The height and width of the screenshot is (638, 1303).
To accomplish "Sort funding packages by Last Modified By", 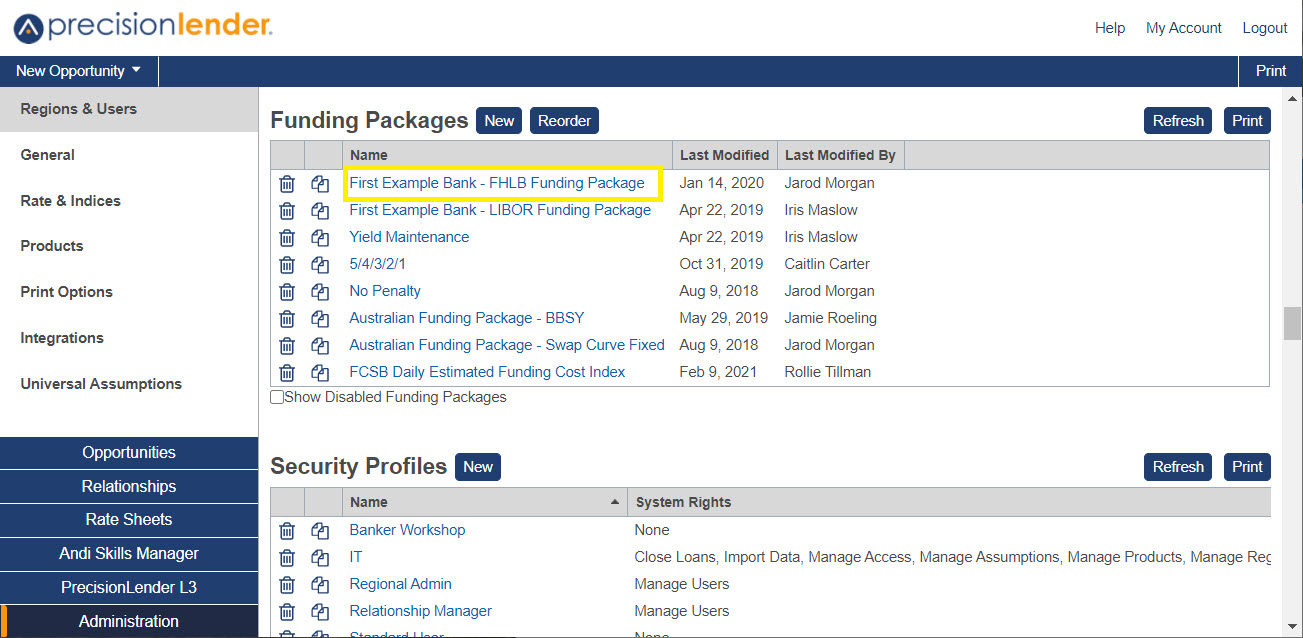I will coord(841,155).
